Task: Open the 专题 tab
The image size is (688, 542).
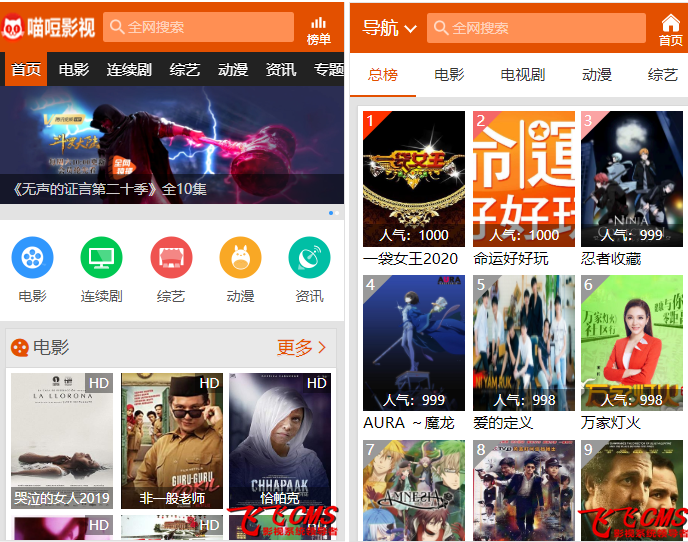Action: coord(328,69)
